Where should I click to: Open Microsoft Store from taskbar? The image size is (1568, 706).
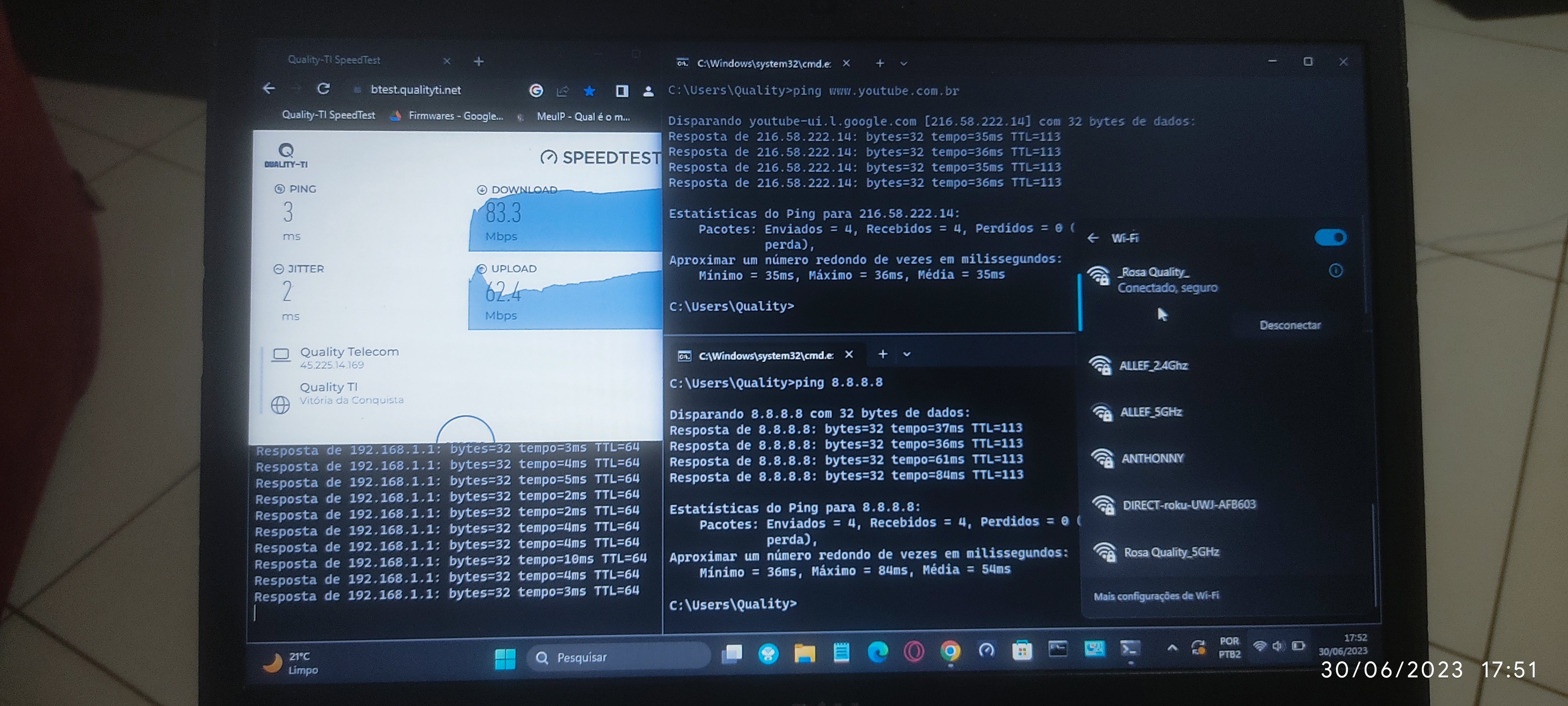(x=1022, y=651)
